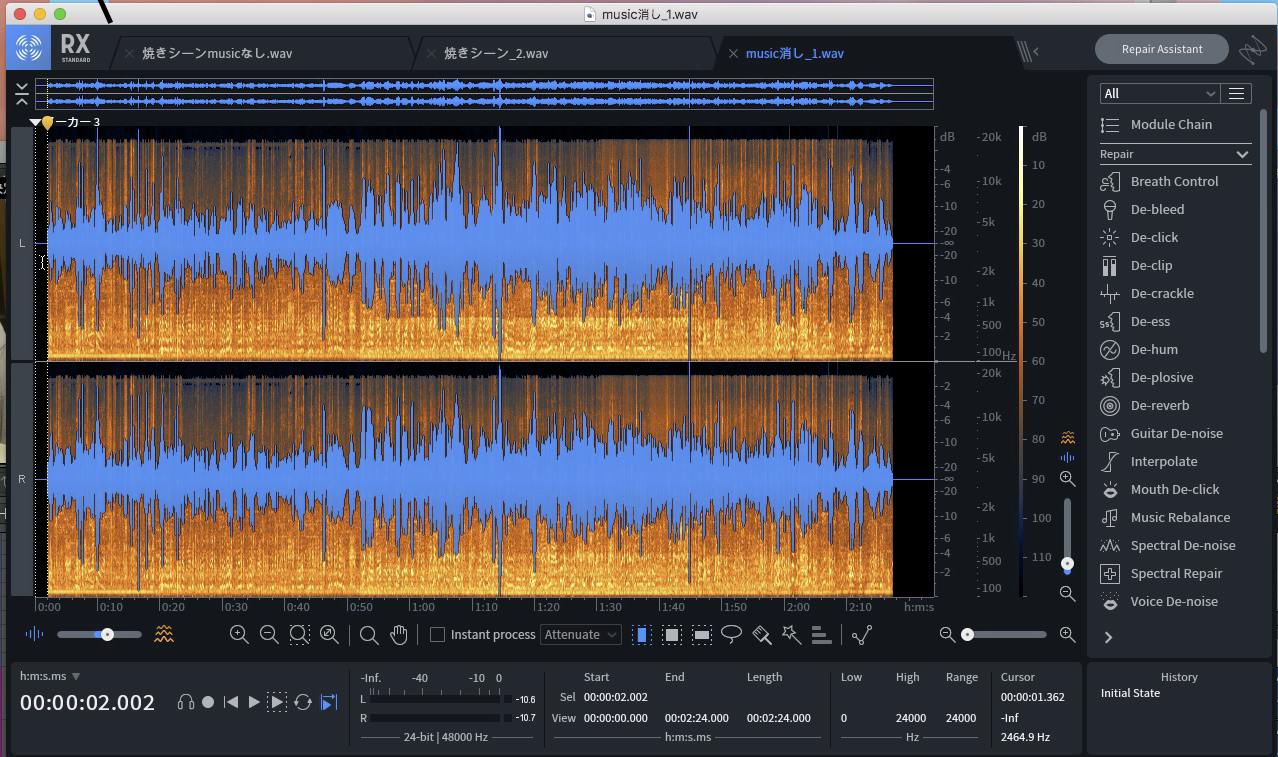Play selection only button
Screen dimensions: 1278x757
[x=278, y=702]
